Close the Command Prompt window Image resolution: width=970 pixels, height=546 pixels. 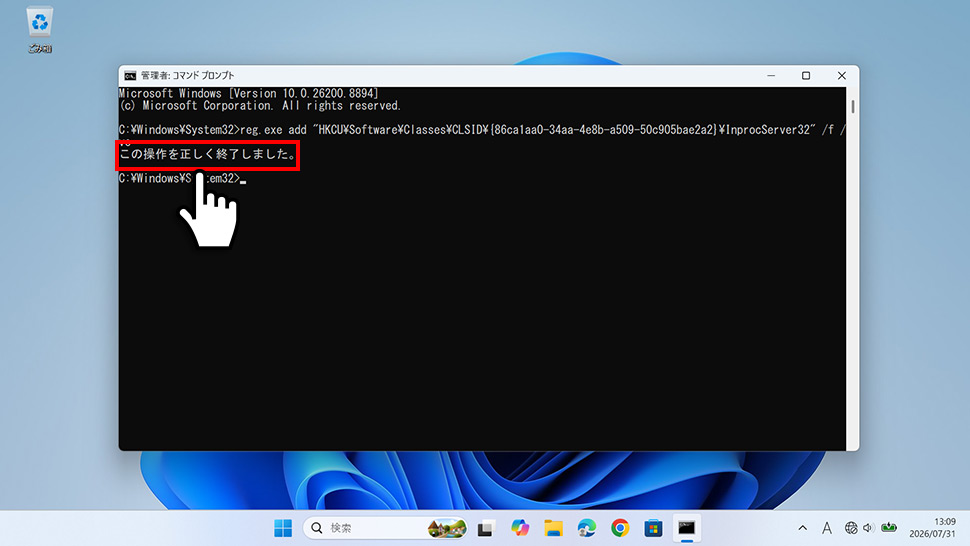(x=841, y=75)
